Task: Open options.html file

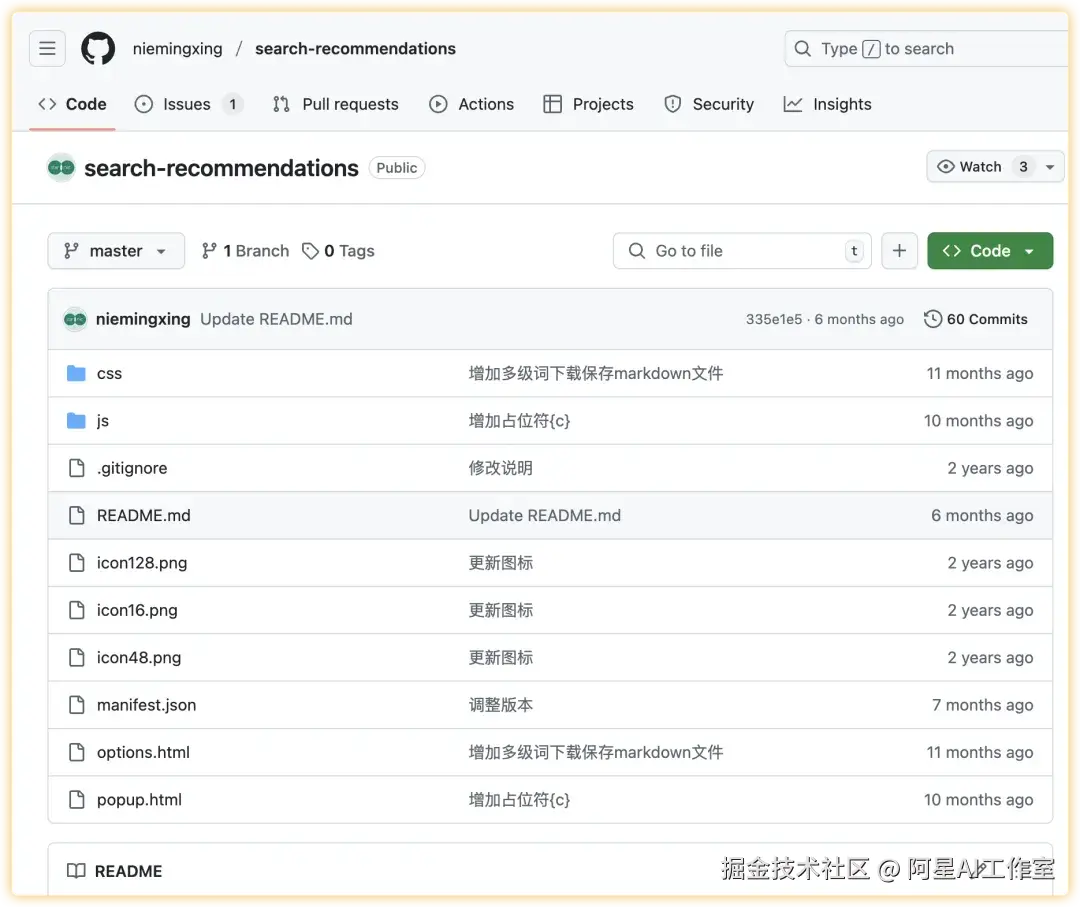Action: tap(143, 752)
